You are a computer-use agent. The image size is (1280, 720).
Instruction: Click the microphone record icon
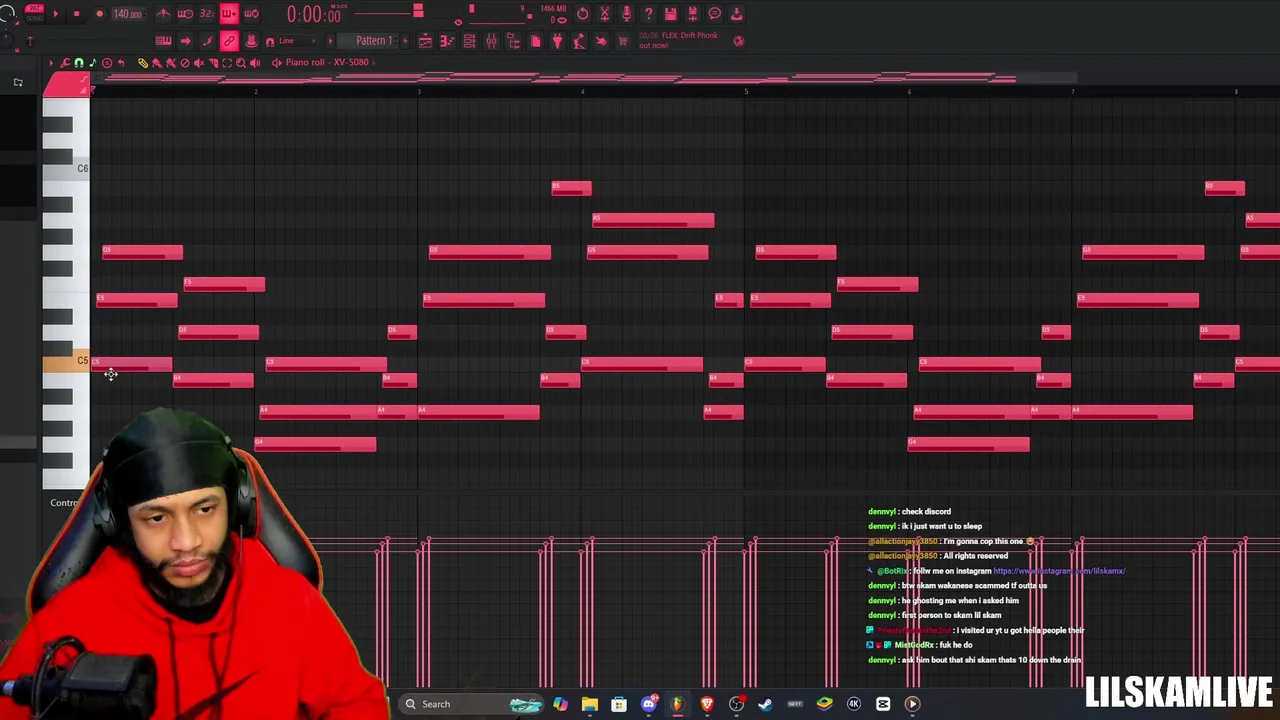coord(627,13)
